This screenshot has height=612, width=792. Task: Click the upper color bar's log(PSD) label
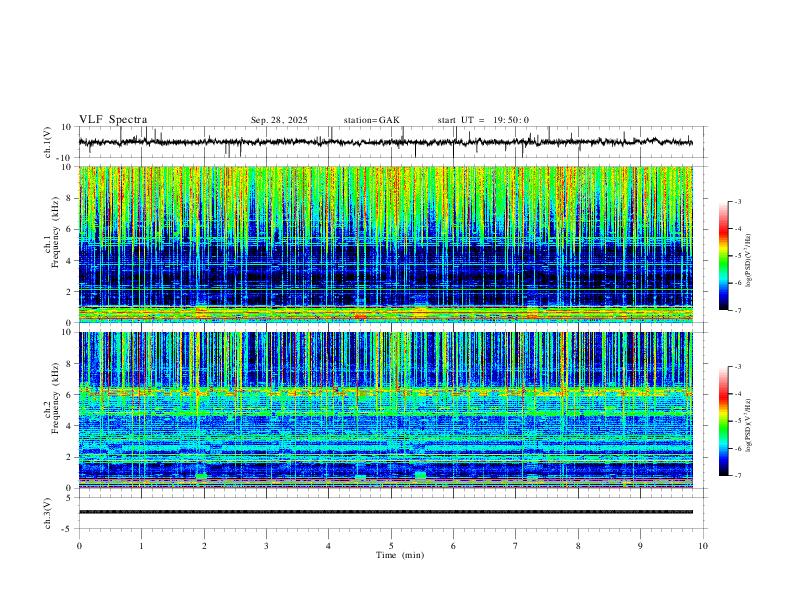pos(749,261)
